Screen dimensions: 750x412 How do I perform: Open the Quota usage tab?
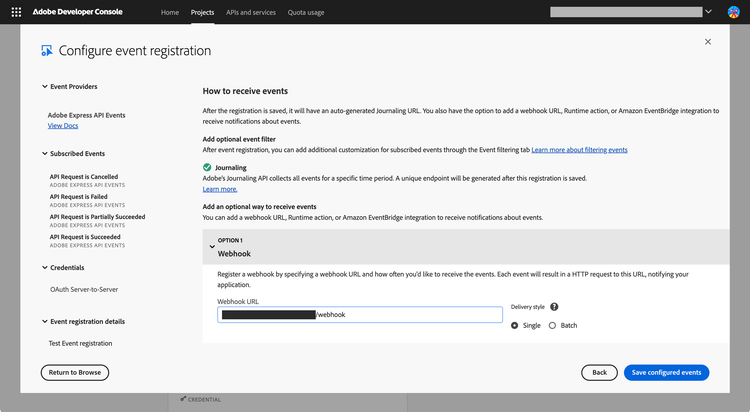click(x=306, y=12)
